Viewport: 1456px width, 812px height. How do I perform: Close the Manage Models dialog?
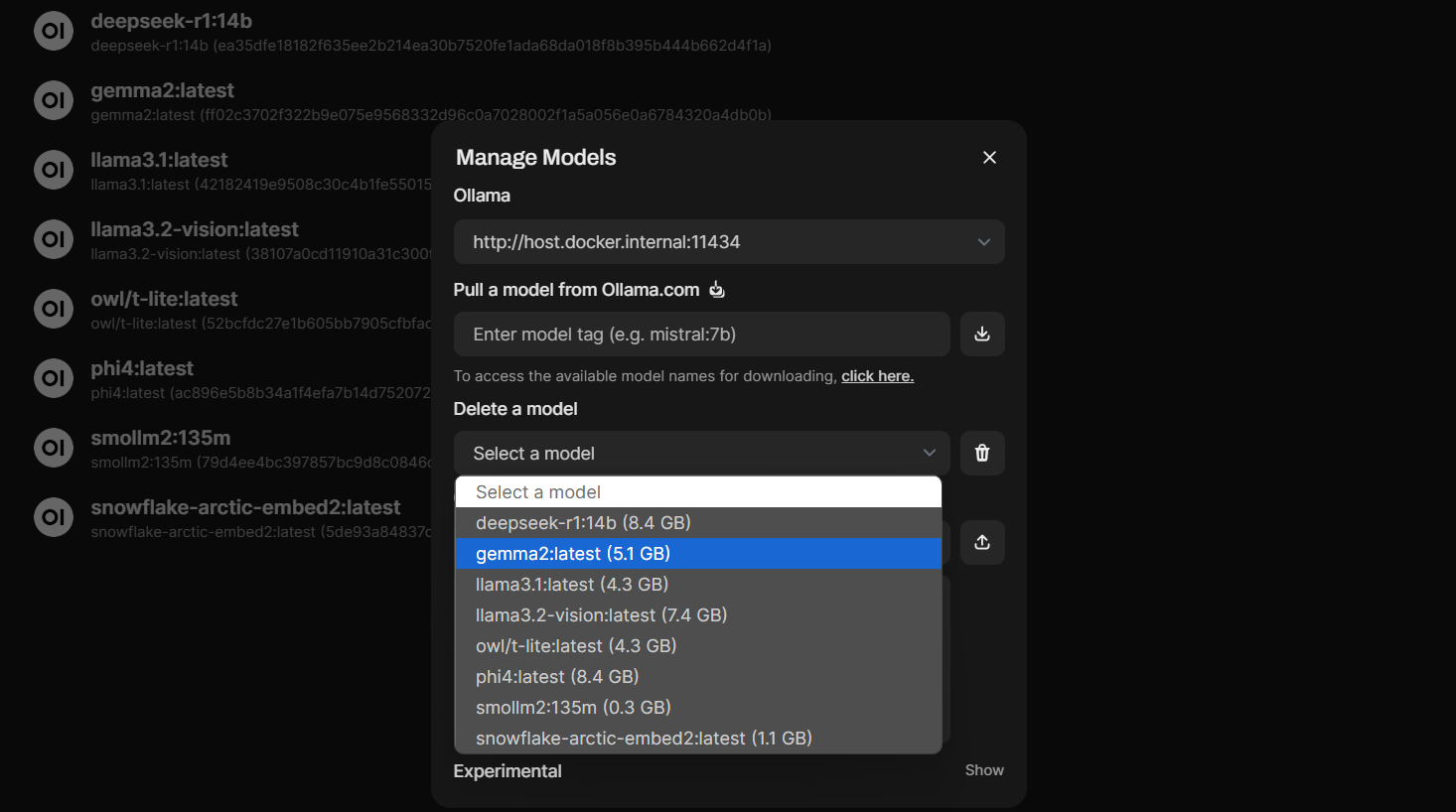click(989, 158)
